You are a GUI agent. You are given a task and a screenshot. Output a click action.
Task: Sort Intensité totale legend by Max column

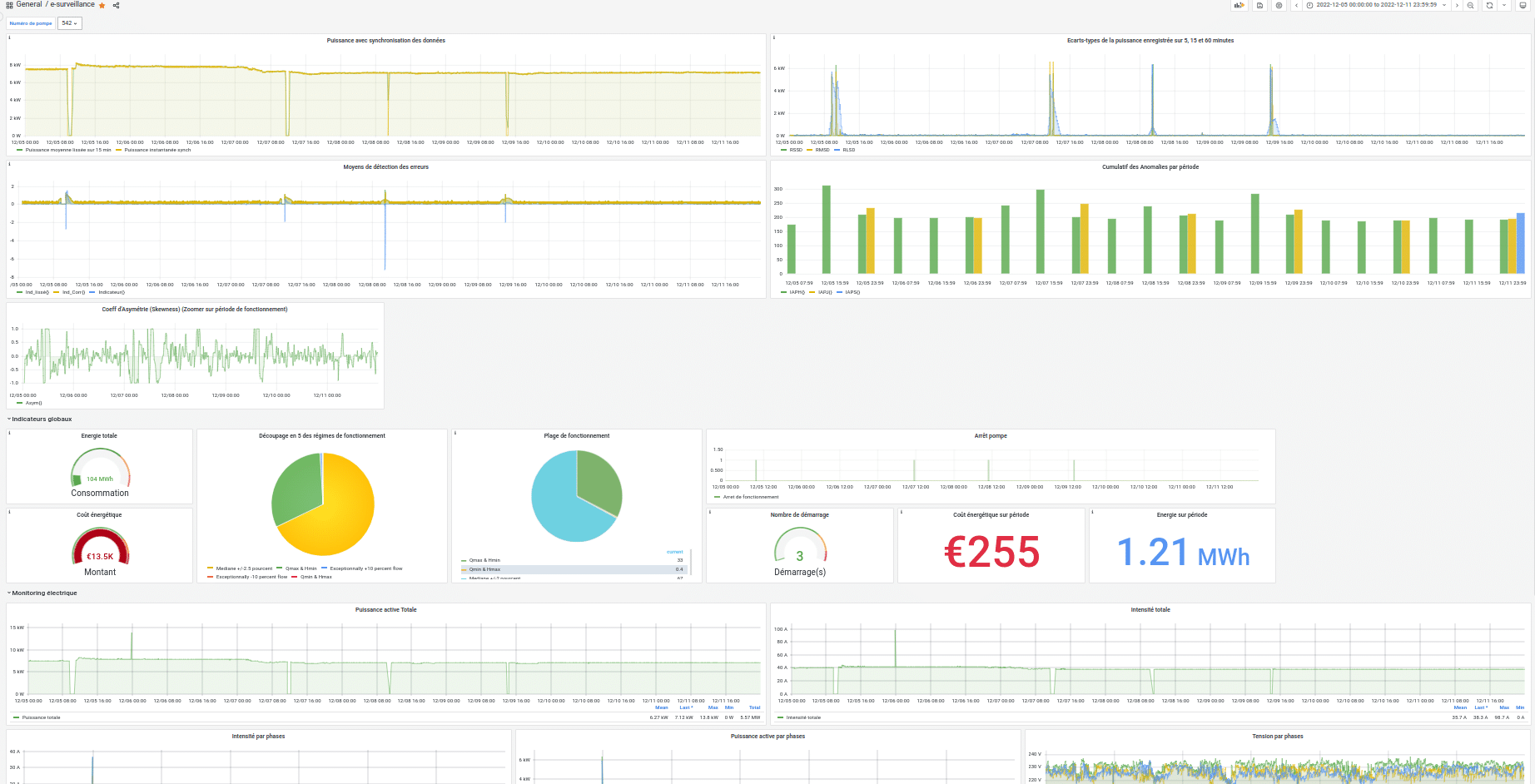tap(1504, 708)
